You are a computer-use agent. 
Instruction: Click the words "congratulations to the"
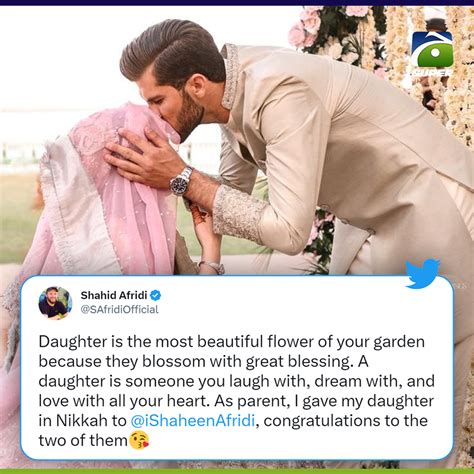pyautogui.click(x=345, y=421)
